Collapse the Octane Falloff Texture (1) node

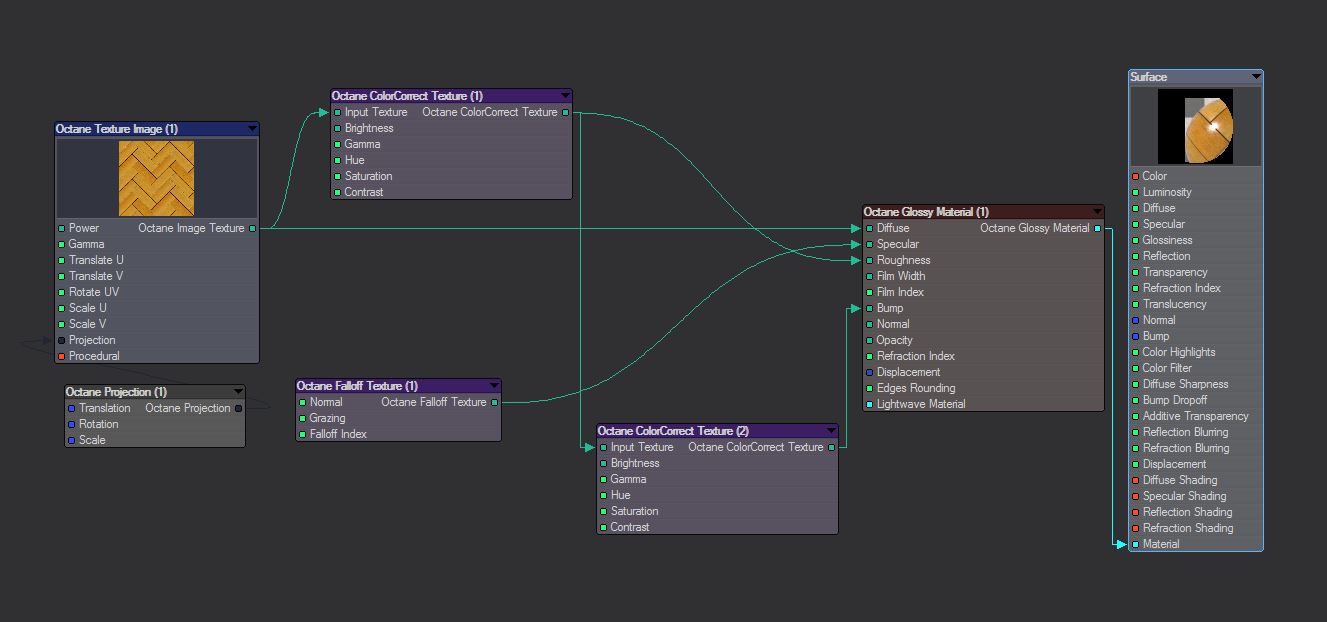pyautogui.click(x=494, y=386)
